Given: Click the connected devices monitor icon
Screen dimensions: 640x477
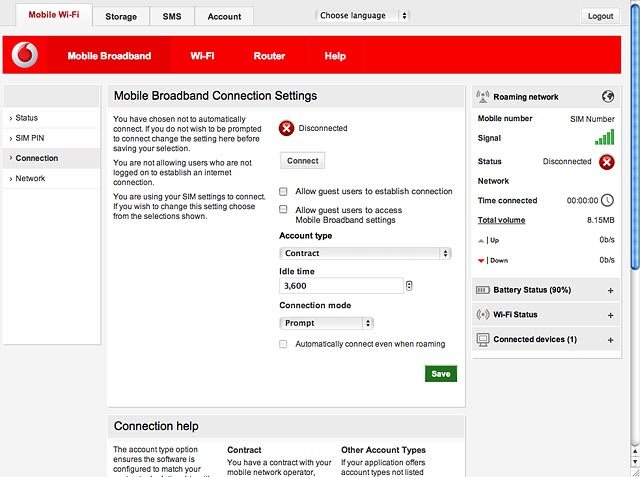Looking at the screenshot, I should pyautogui.click(x=483, y=339).
